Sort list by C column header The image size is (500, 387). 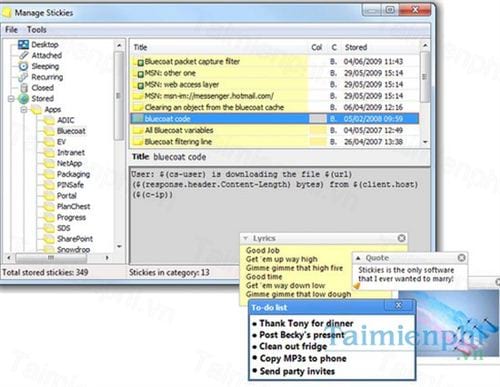coord(334,47)
